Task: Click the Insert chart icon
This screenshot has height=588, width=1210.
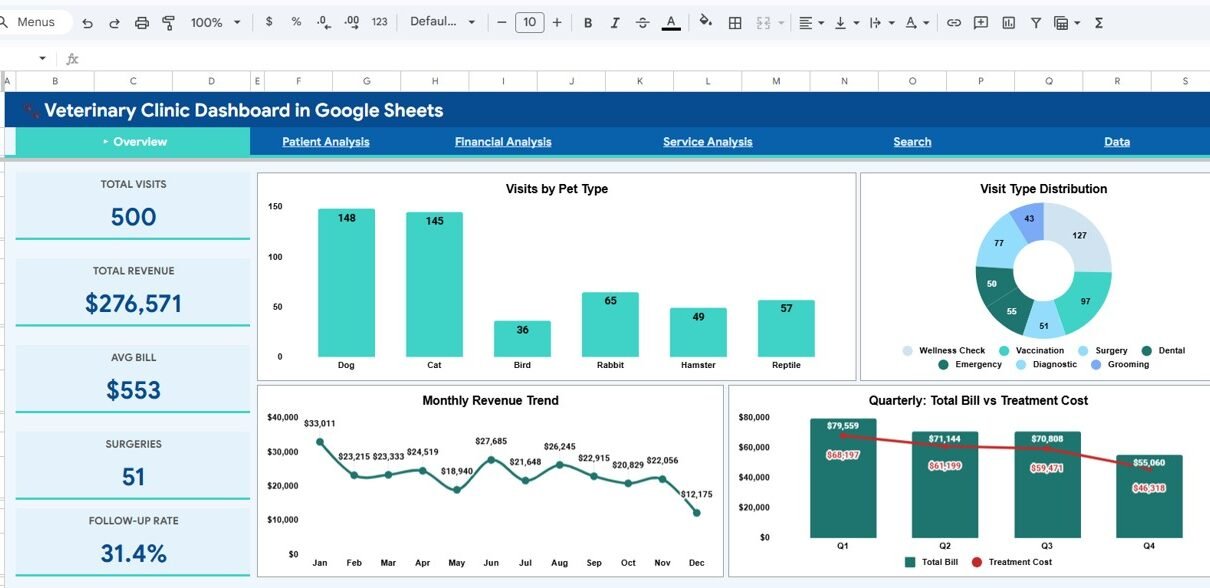Action: click(1008, 22)
